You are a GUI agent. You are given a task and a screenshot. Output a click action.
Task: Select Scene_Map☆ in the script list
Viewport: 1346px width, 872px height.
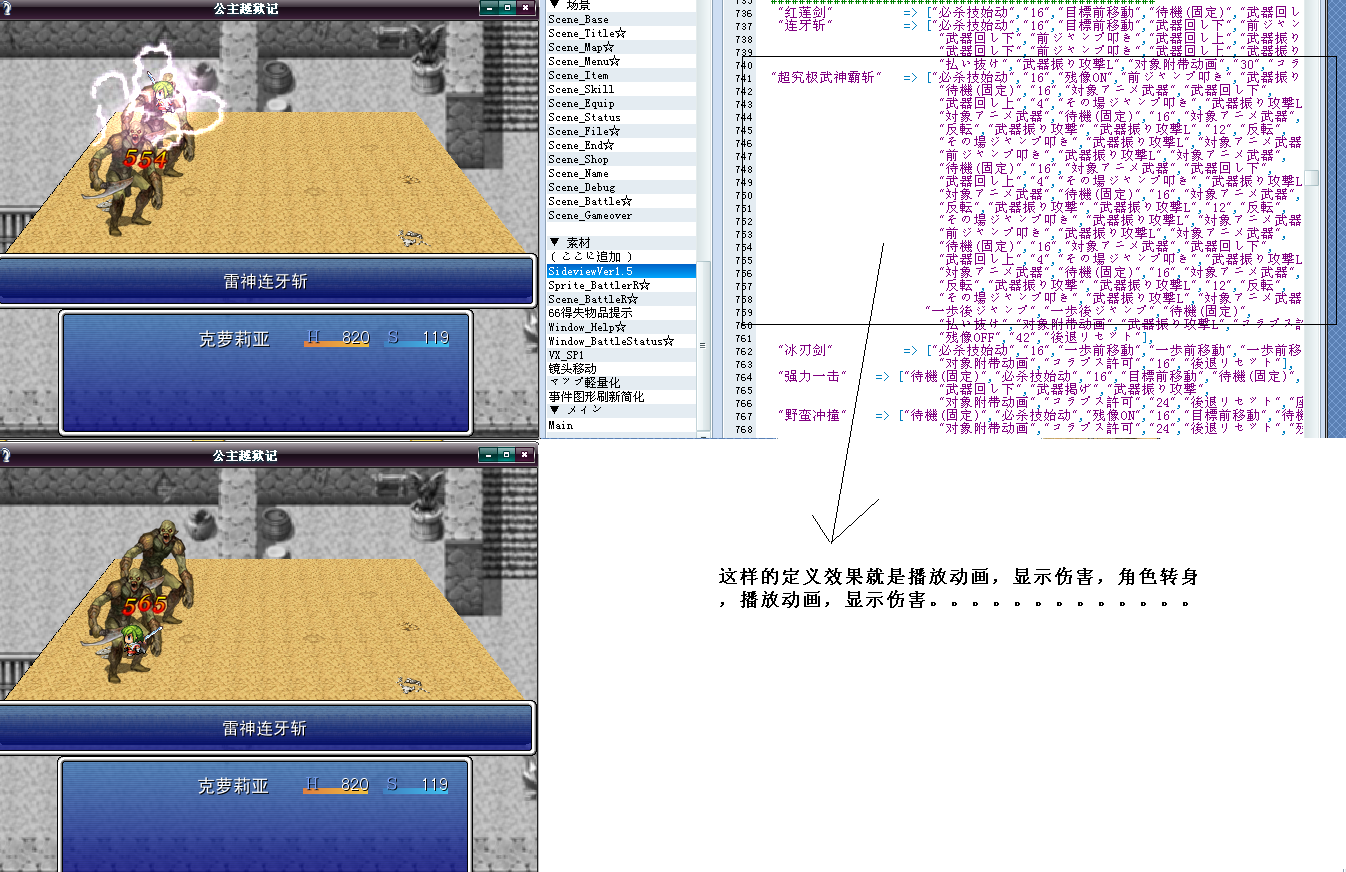(621, 47)
